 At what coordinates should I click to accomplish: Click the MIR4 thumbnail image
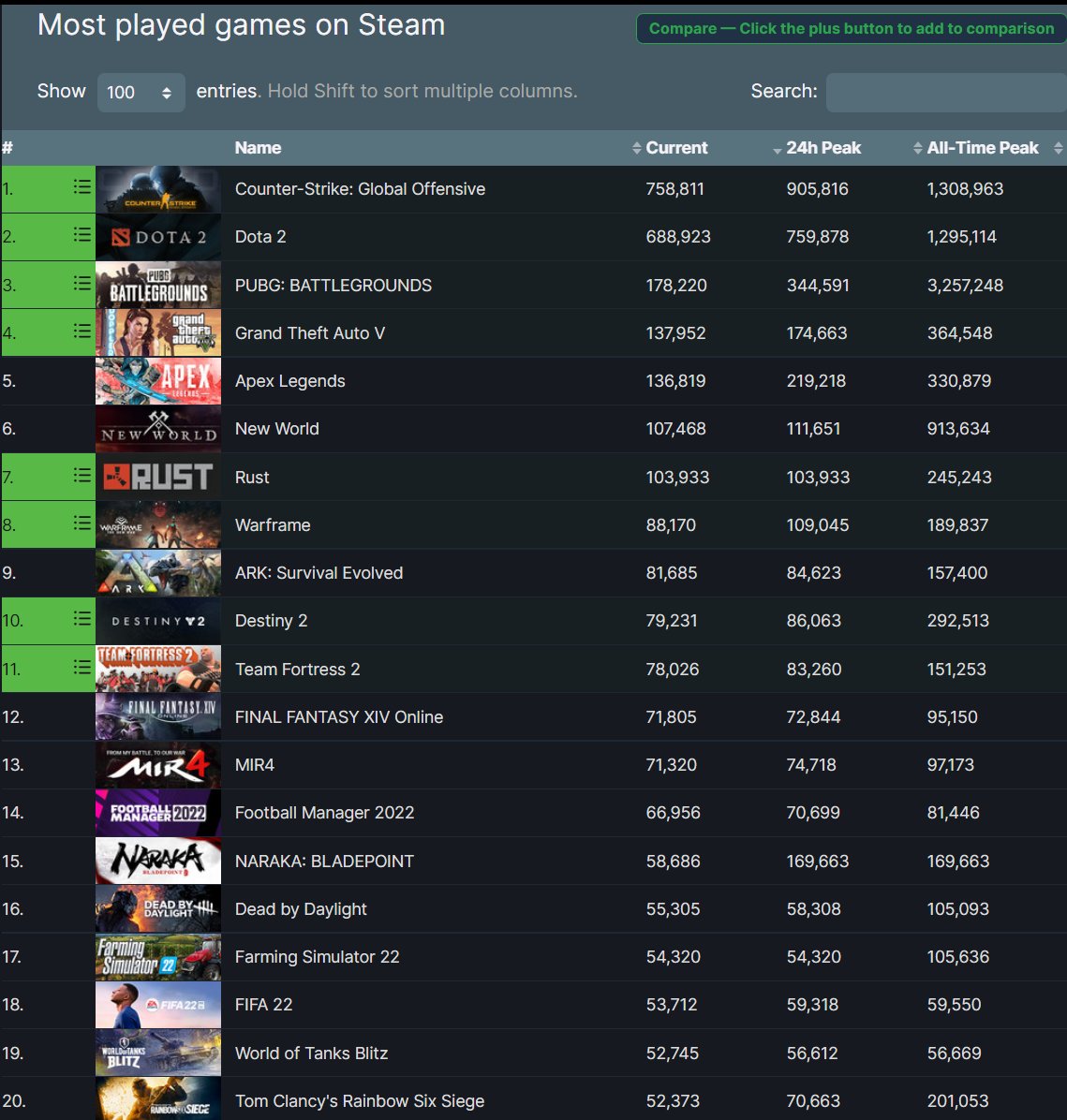click(x=158, y=765)
